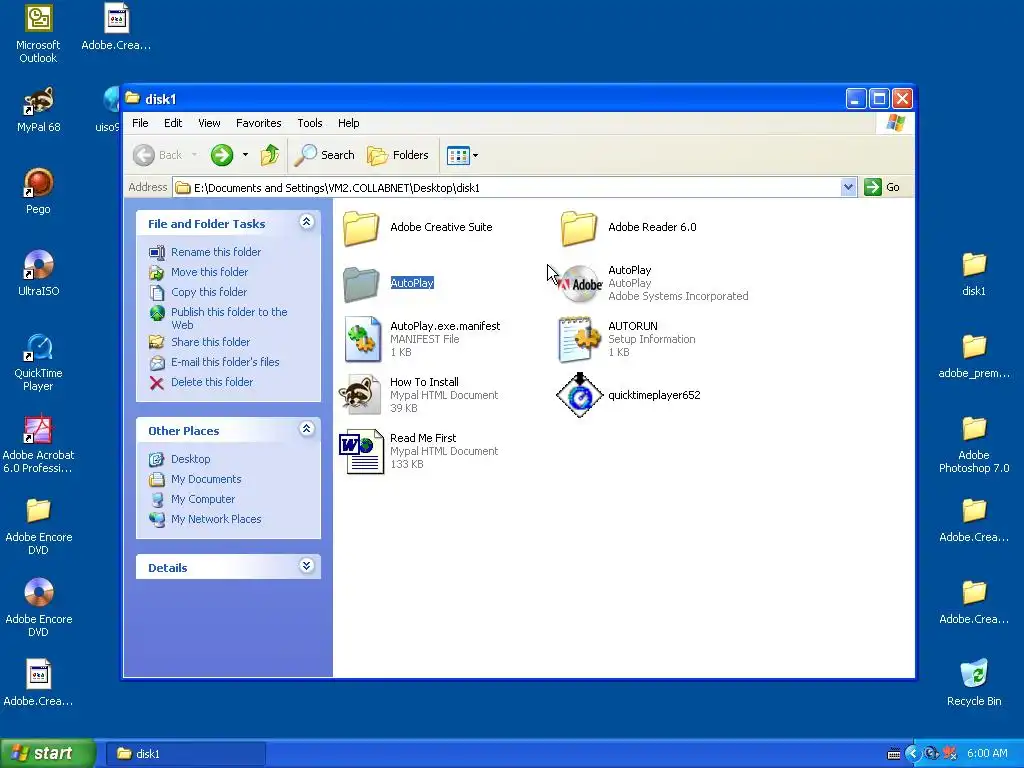This screenshot has width=1024, height=768.
Task: Click Copy this folder link
Action: 209,292
